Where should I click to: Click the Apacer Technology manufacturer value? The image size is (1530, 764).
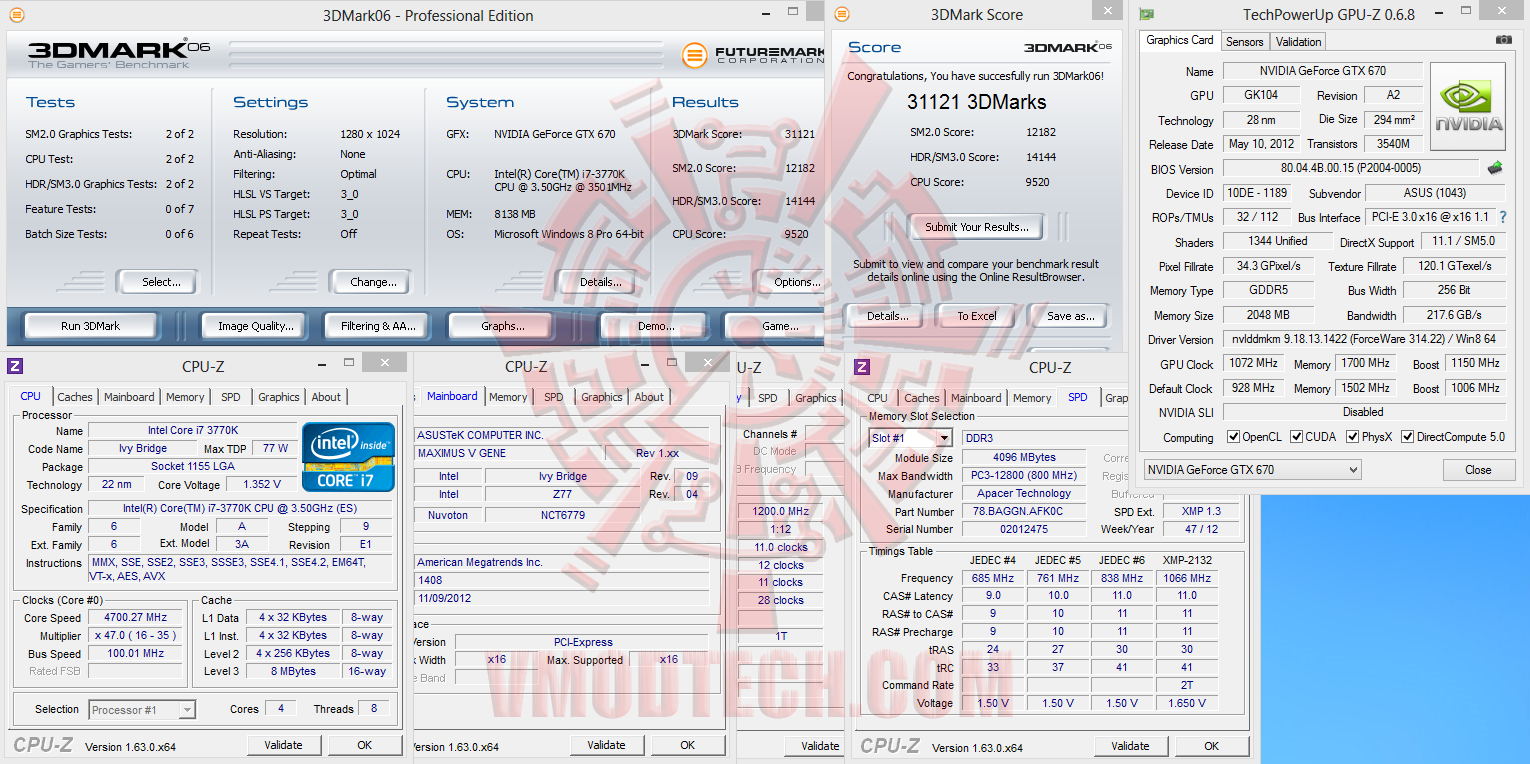click(x=1024, y=493)
